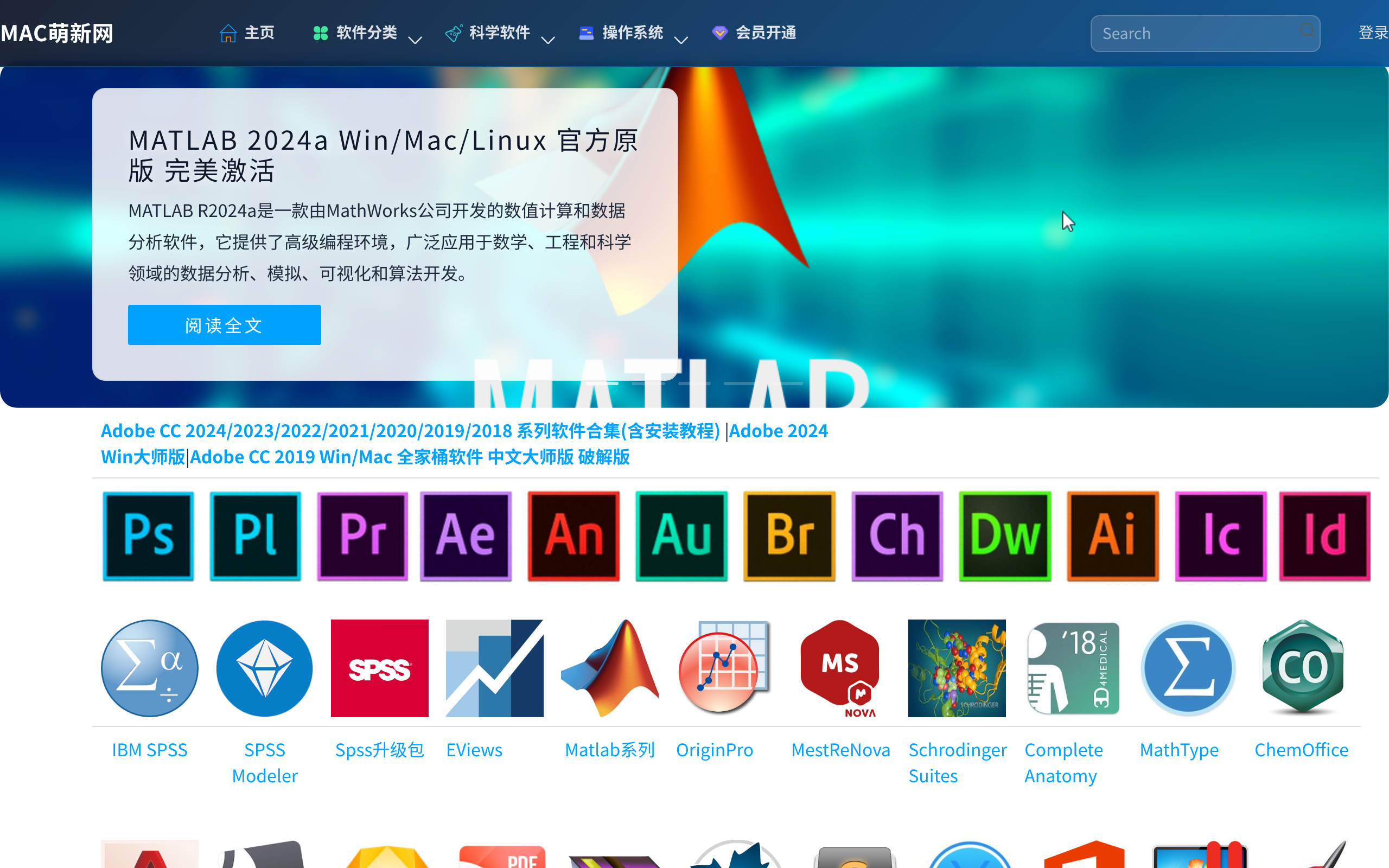
Task: Click the MestReNova MS icon
Action: tap(842, 668)
